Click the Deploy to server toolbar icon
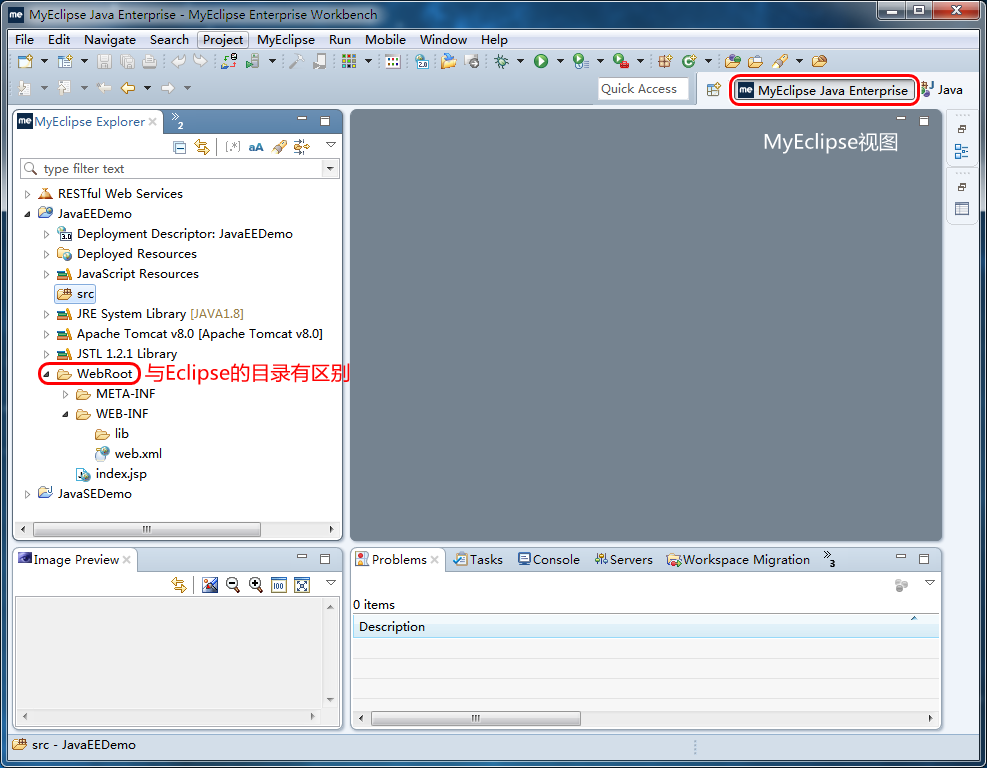The height and width of the screenshot is (768, 987). coord(229,61)
